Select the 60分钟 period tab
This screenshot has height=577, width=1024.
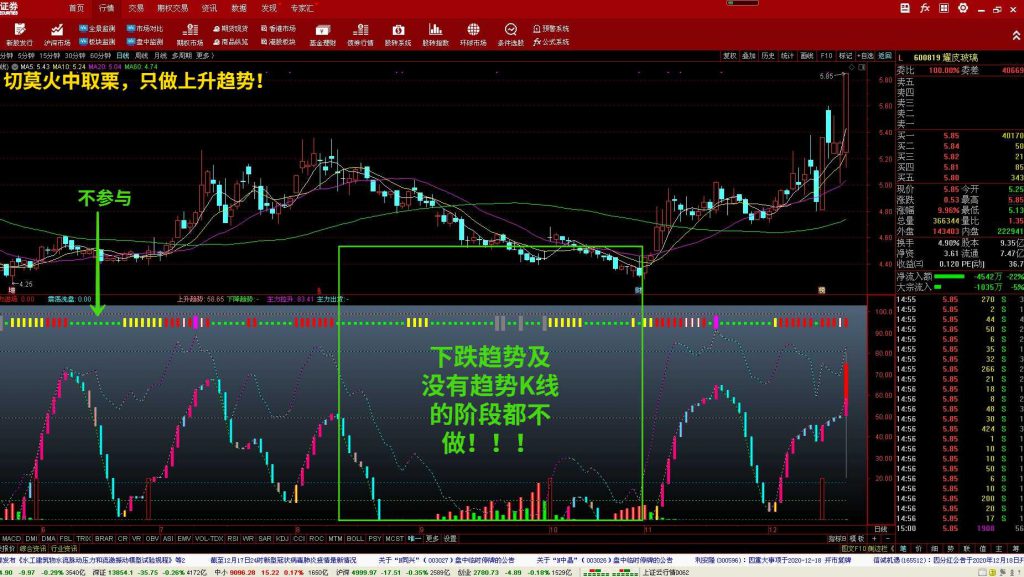pos(100,56)
